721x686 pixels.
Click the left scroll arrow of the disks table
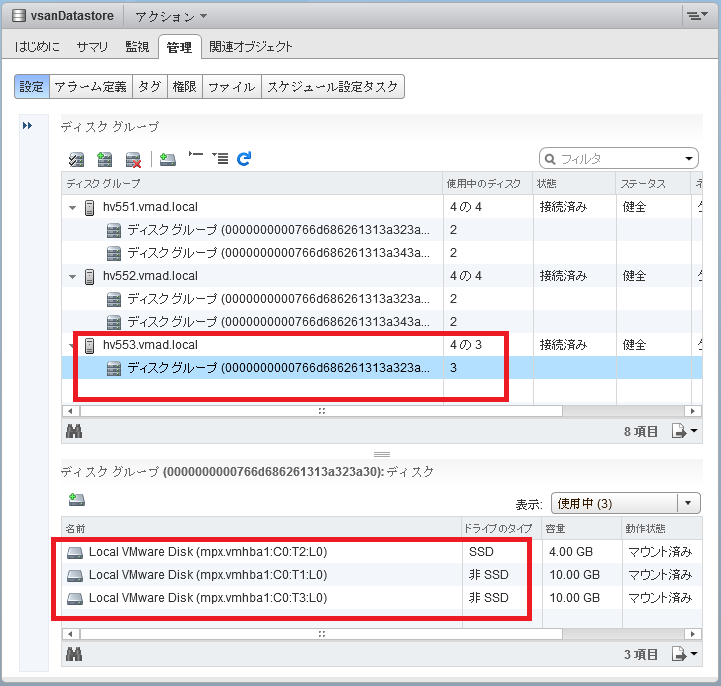pos(70,634)
